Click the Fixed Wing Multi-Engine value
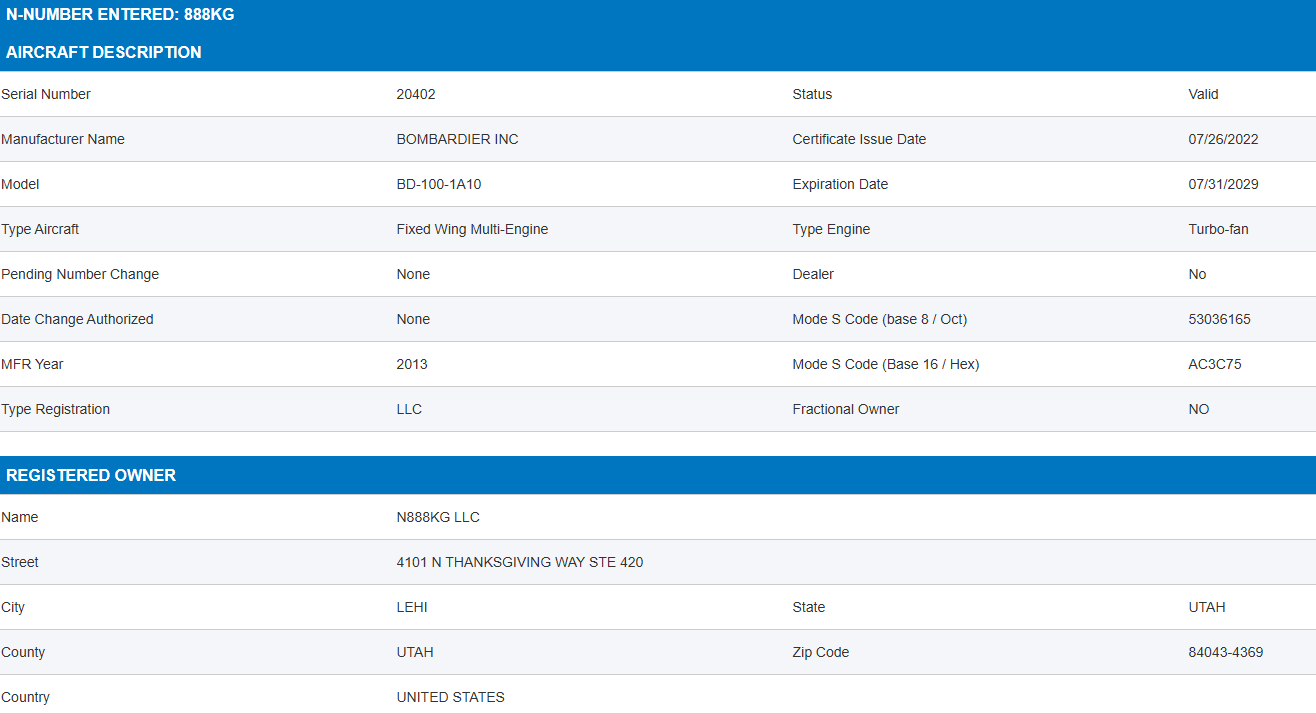 pos(472,229)
